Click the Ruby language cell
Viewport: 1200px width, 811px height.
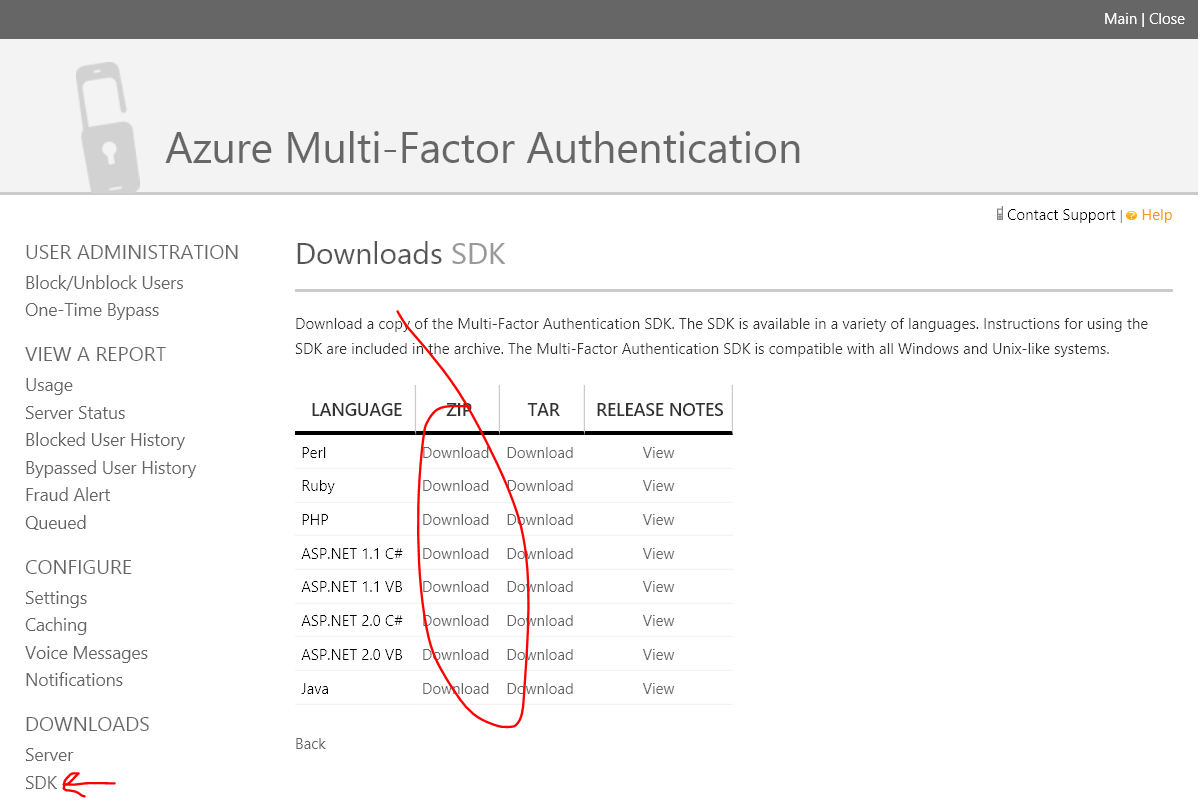tap(318, 486)
